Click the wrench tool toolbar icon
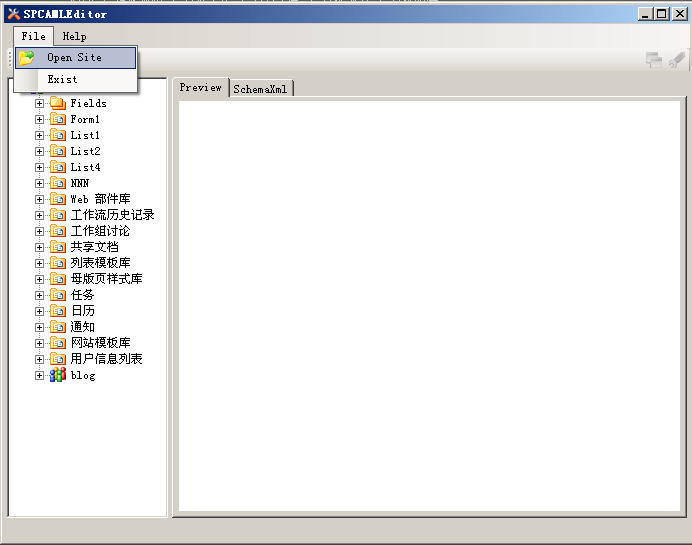Image resolution: width=692 pixels, height=545 pixels. [x=677, y=60]
